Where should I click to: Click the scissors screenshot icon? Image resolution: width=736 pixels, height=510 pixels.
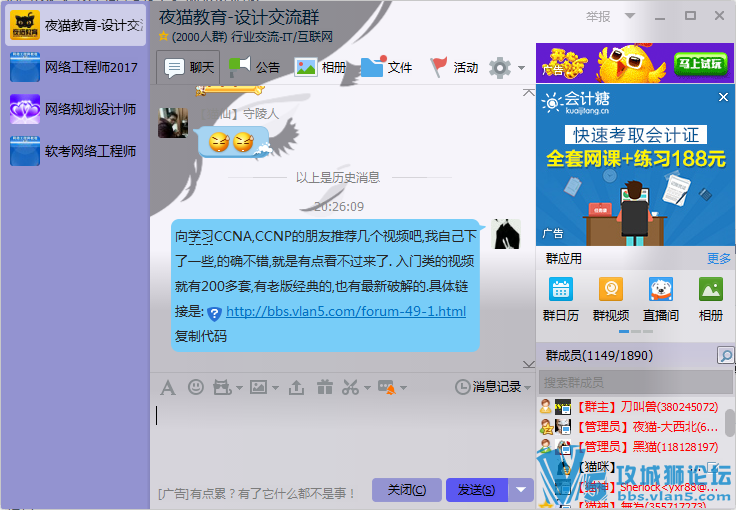tap(351, 388)
